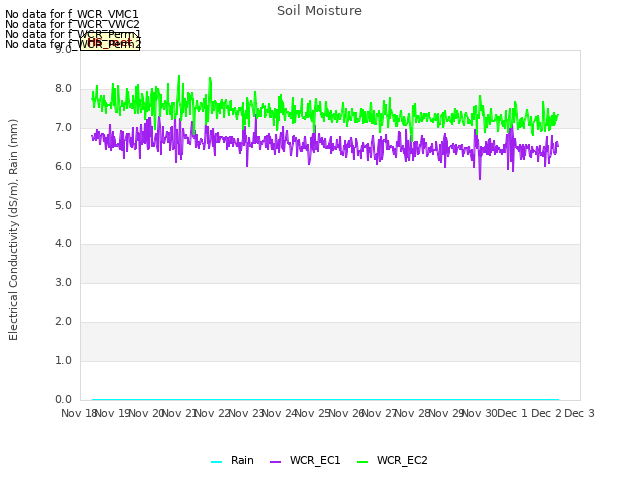The image size is (640, 480).
Task: Click 'No data for f_WCR_VMC1' message
Action: point(72,14)
